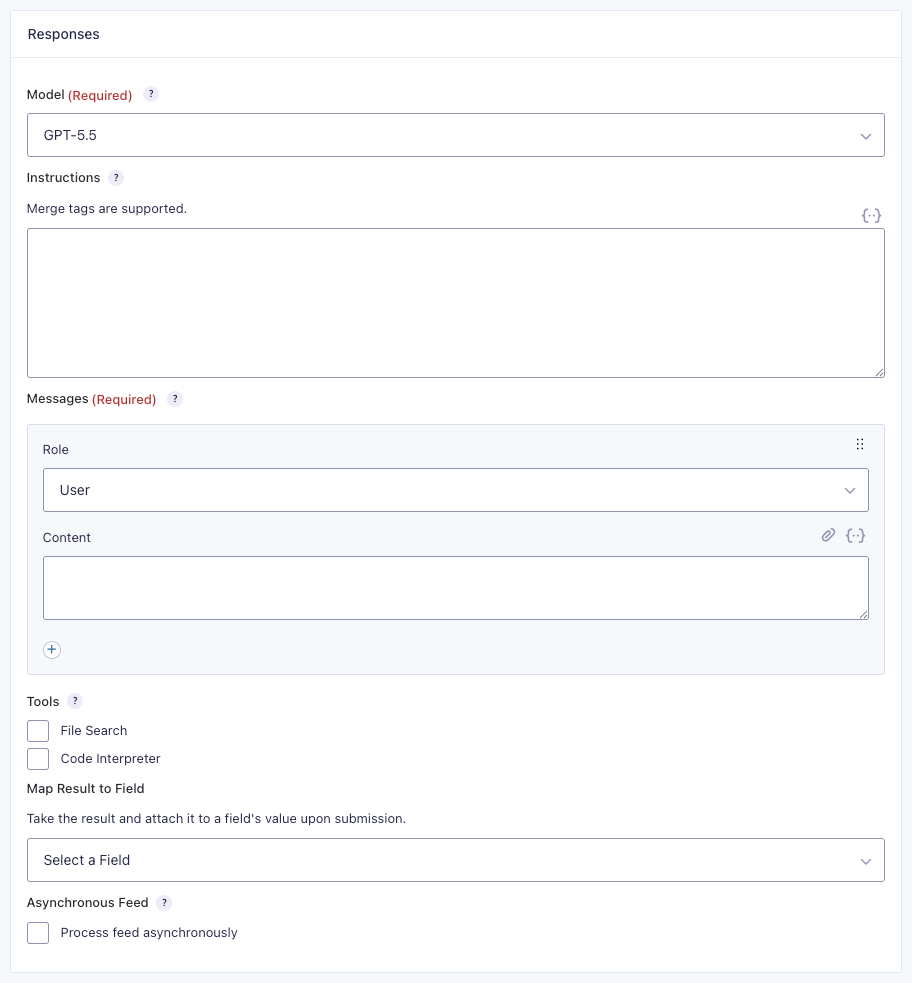912x983 pixels.
Task: Open the Model help tooltip icon
Action: pyautogui.click(x=150, y=95)
